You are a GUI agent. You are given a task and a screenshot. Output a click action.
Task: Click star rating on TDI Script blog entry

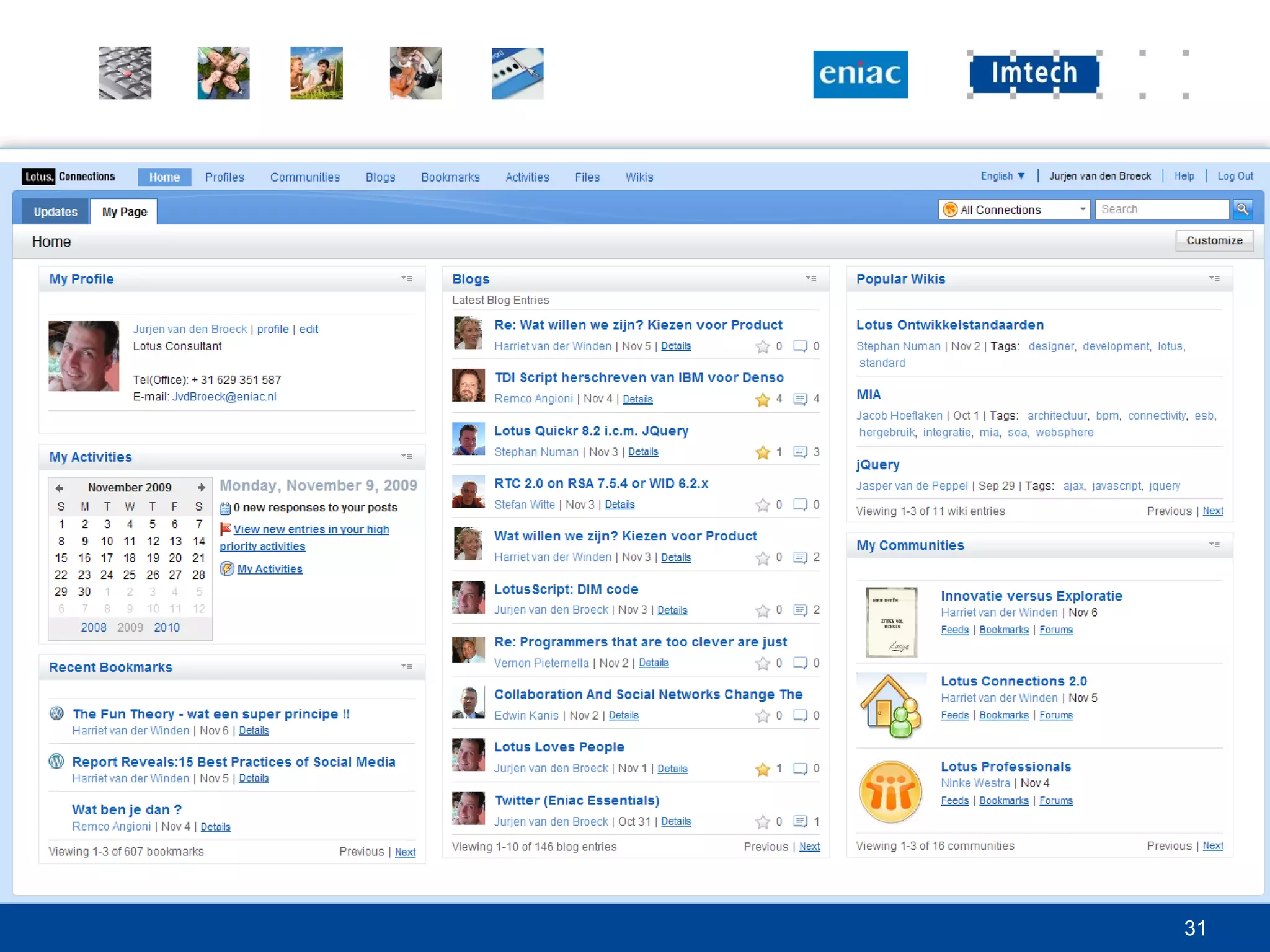click(x=762, y=400)
